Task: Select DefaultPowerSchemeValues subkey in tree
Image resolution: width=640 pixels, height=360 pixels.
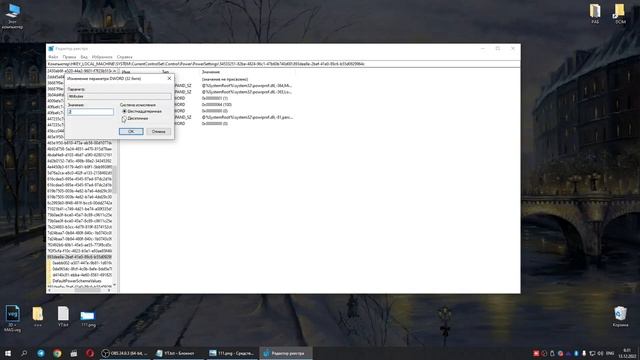Action: (77, 281)
